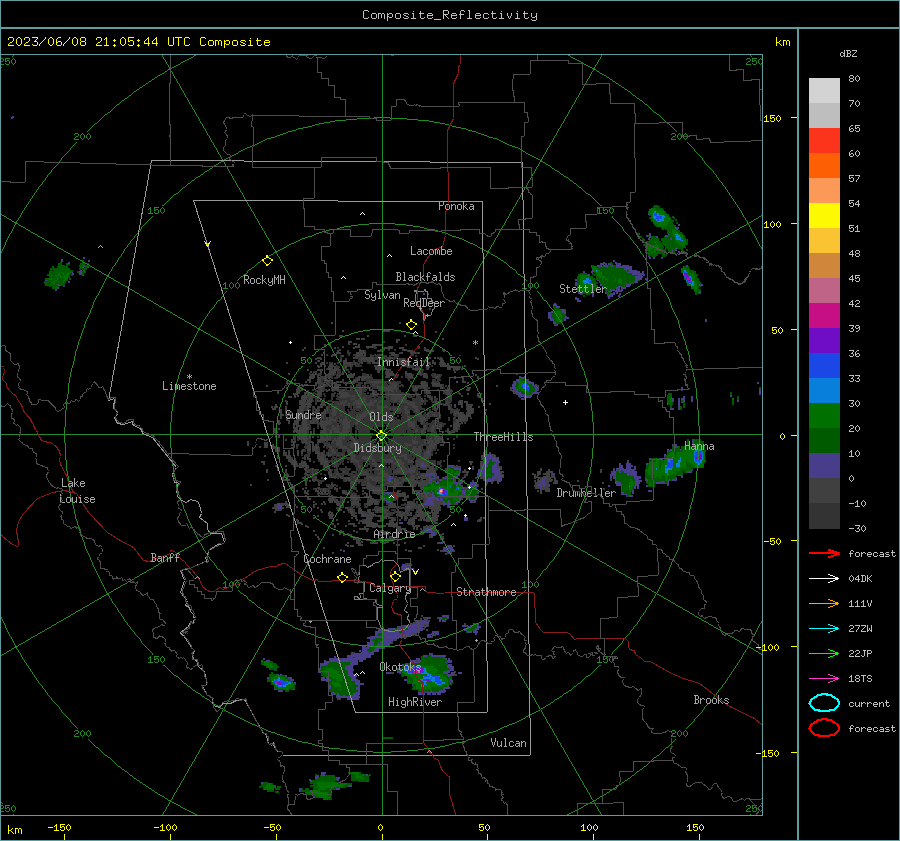Click the Strathmore label
The width and height of the screenshot is (900, 841).
[486, 592]
